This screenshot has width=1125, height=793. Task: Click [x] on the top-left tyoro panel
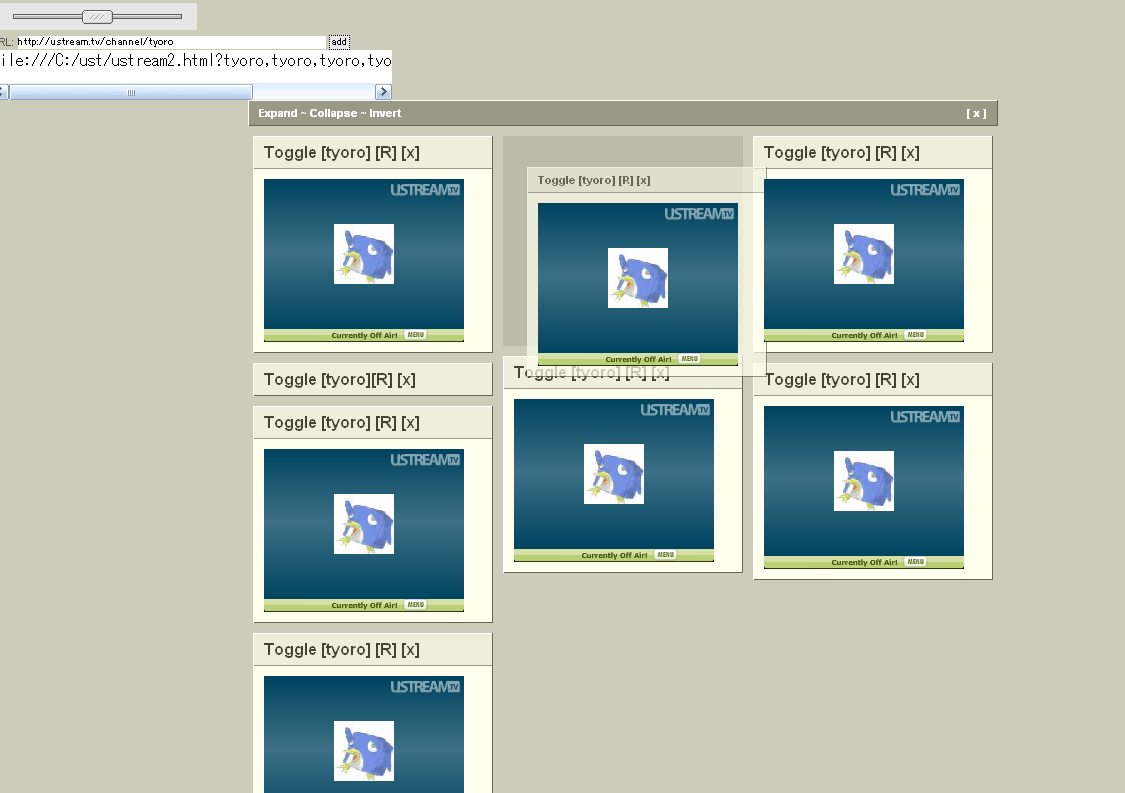(x=410, y=153)
